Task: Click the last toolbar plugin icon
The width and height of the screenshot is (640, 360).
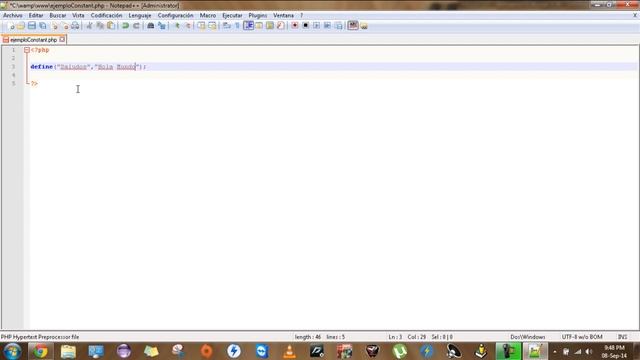Action: (364, 26)
